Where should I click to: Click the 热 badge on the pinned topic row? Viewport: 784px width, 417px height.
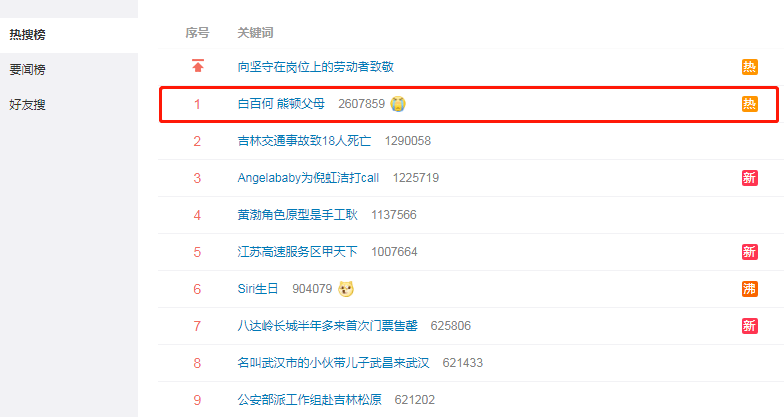(750, 67)
